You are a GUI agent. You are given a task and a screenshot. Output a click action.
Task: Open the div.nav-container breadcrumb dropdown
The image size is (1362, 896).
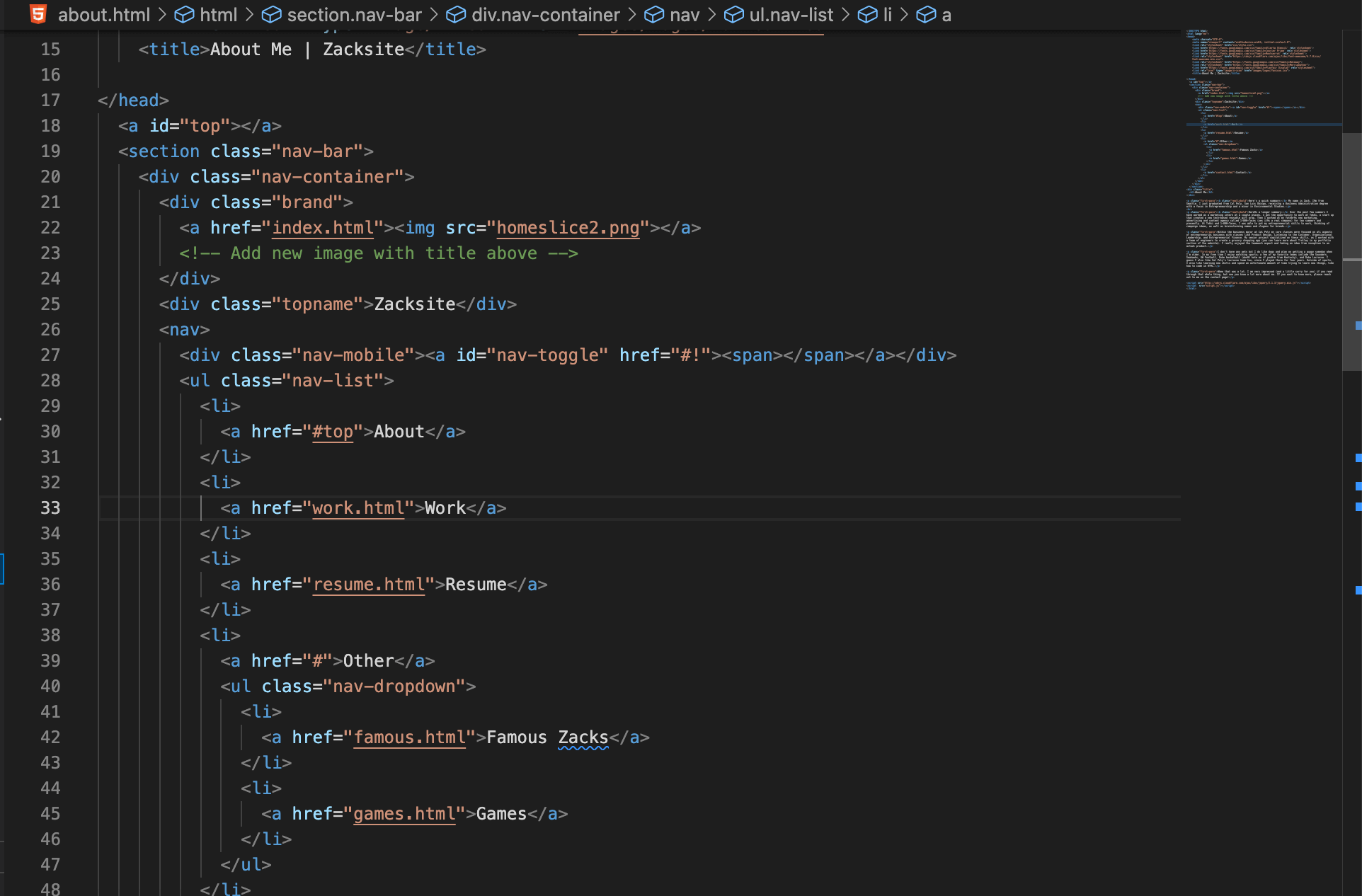click(x=545, y=15)
